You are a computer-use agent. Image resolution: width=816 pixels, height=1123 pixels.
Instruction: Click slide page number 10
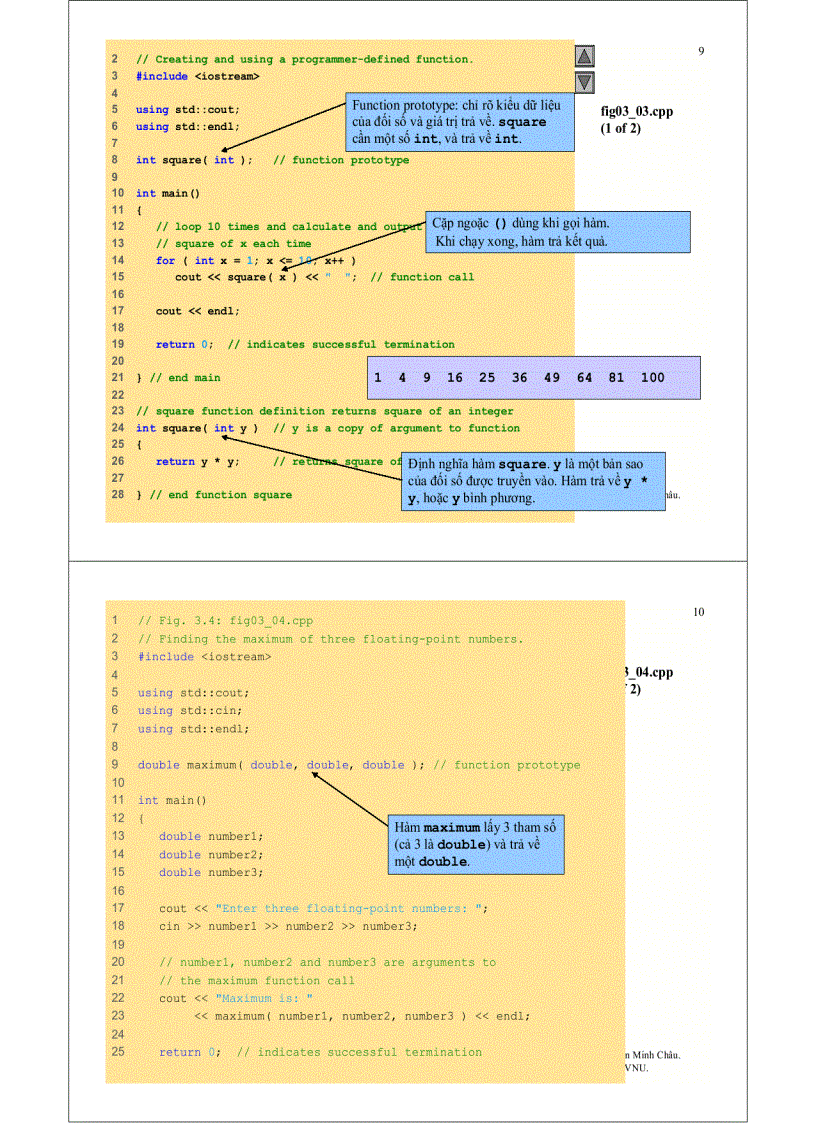point(699,612)
